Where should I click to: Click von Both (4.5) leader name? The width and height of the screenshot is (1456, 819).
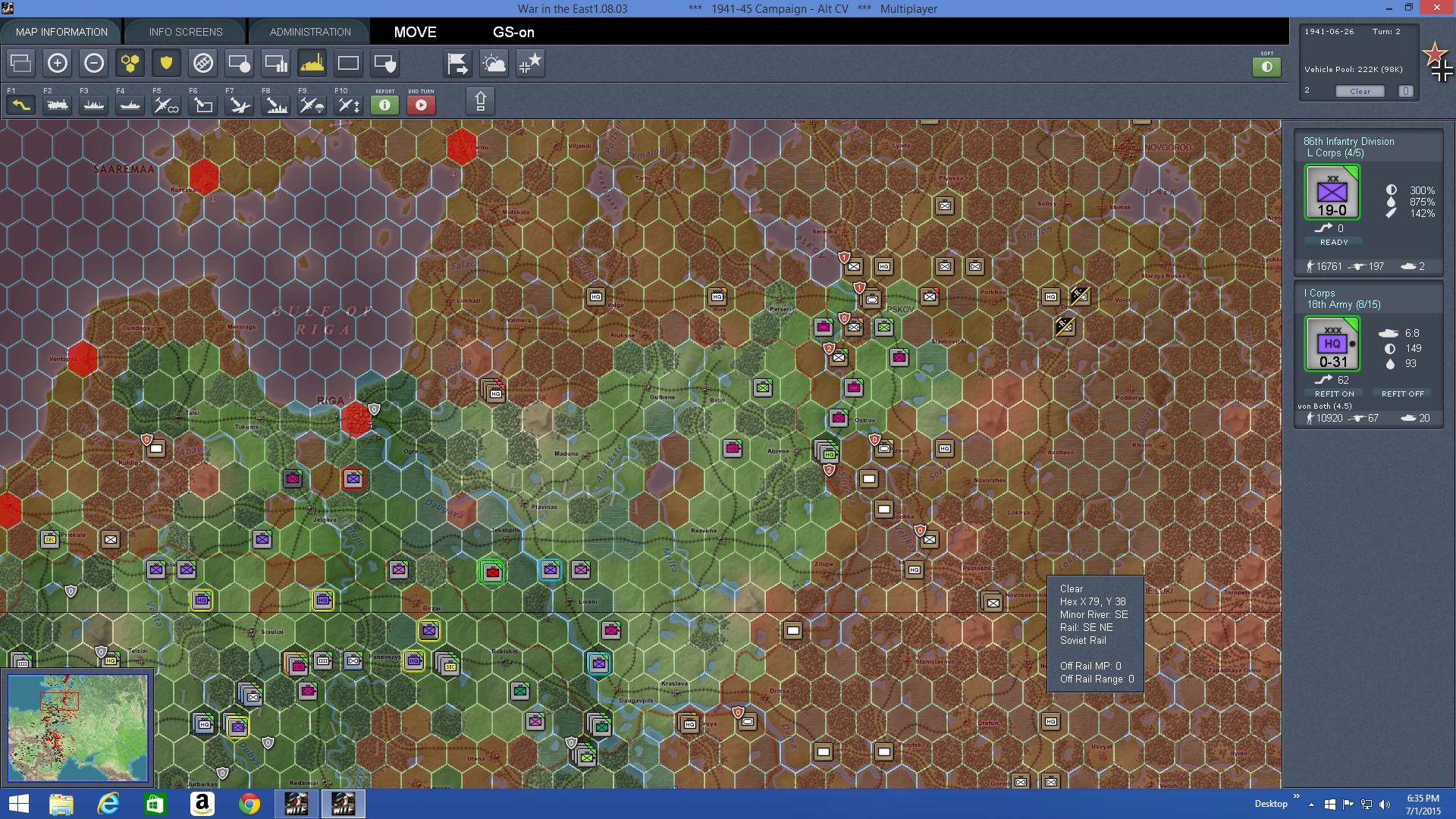click(1325, 406)
